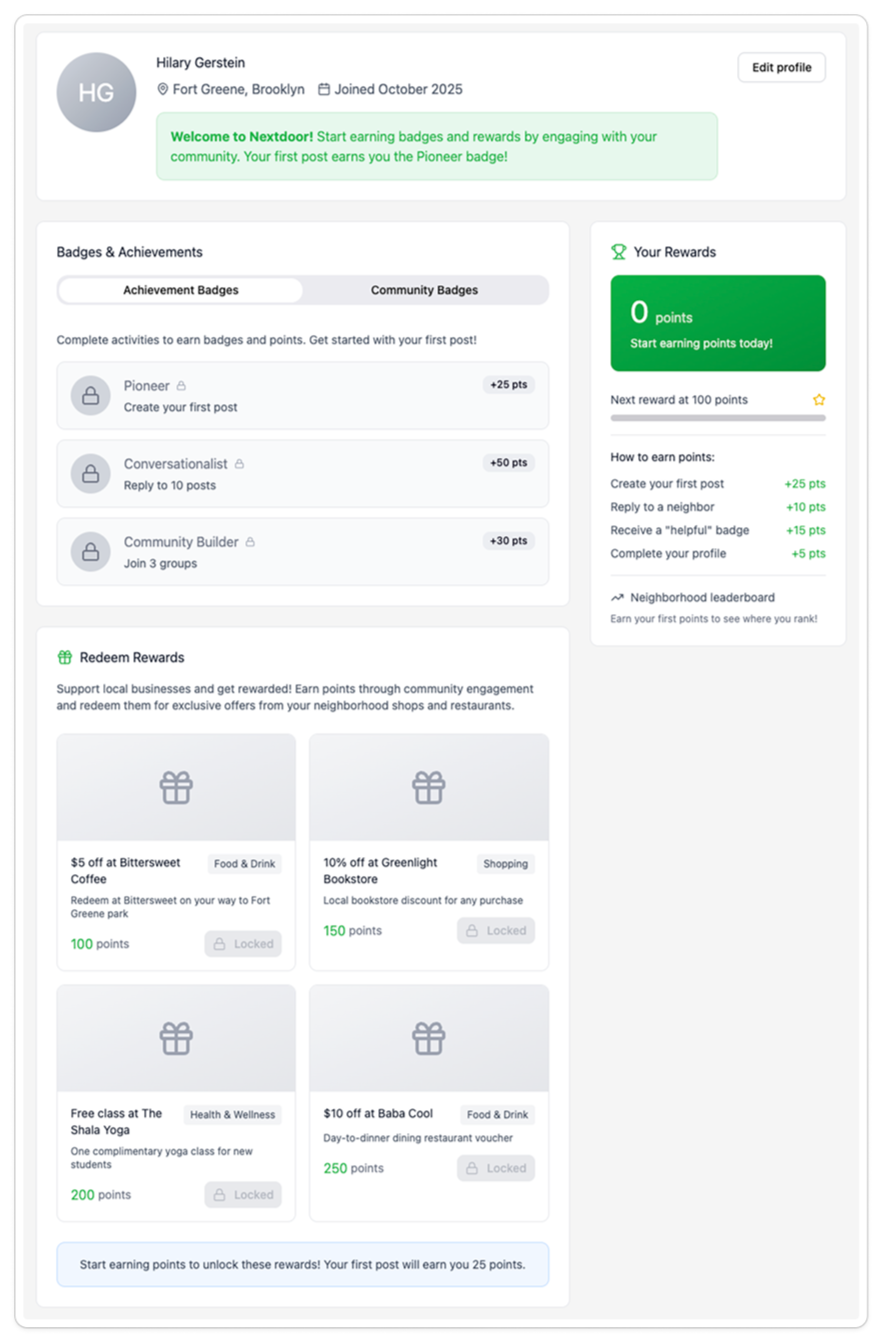Click the 'Complete your profile' earning row
The image size is (882, 1342).
(x=718, y=554)
